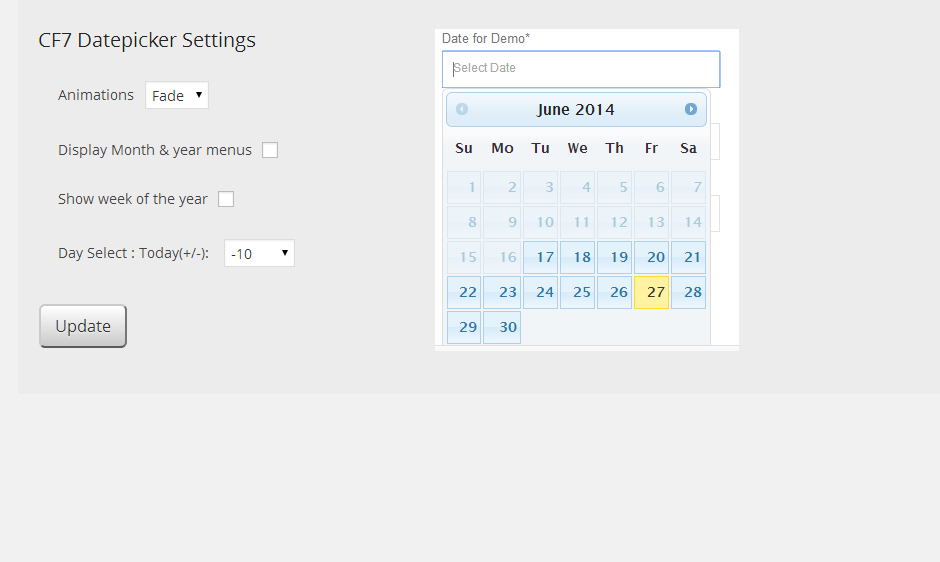Image resolution: width=940 pixels, height=562 pixels.
Task: Click the Update button
Action: point(83,326)
